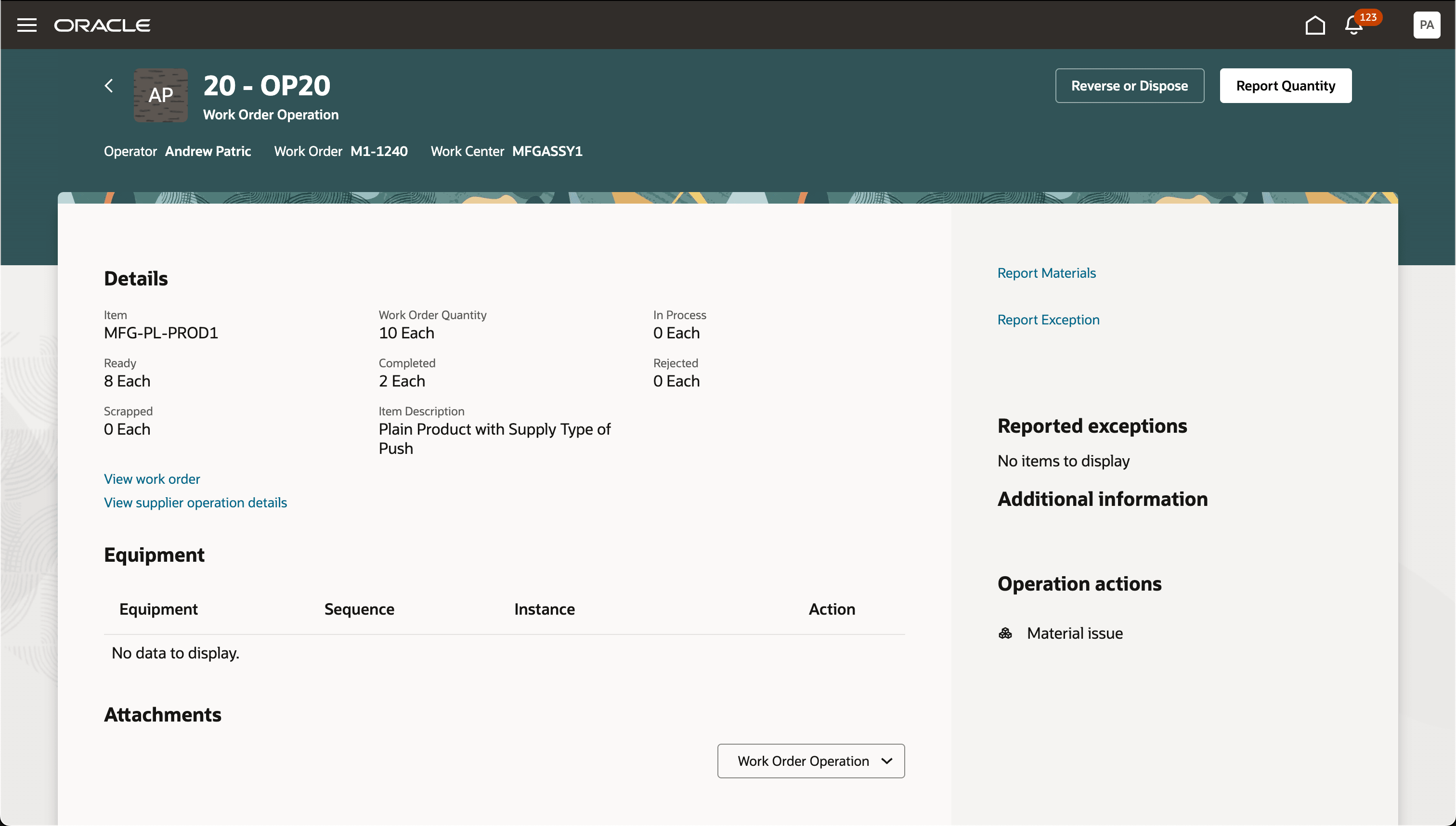1456x826 pixels.
Task: Open the notifications bell
Action: click(1353, 26)
